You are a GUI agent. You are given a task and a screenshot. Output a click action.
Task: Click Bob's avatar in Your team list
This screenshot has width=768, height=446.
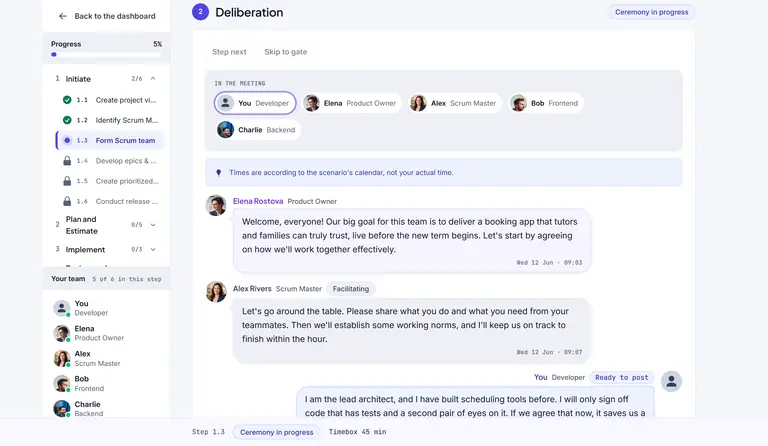click(x=62, y=383)
